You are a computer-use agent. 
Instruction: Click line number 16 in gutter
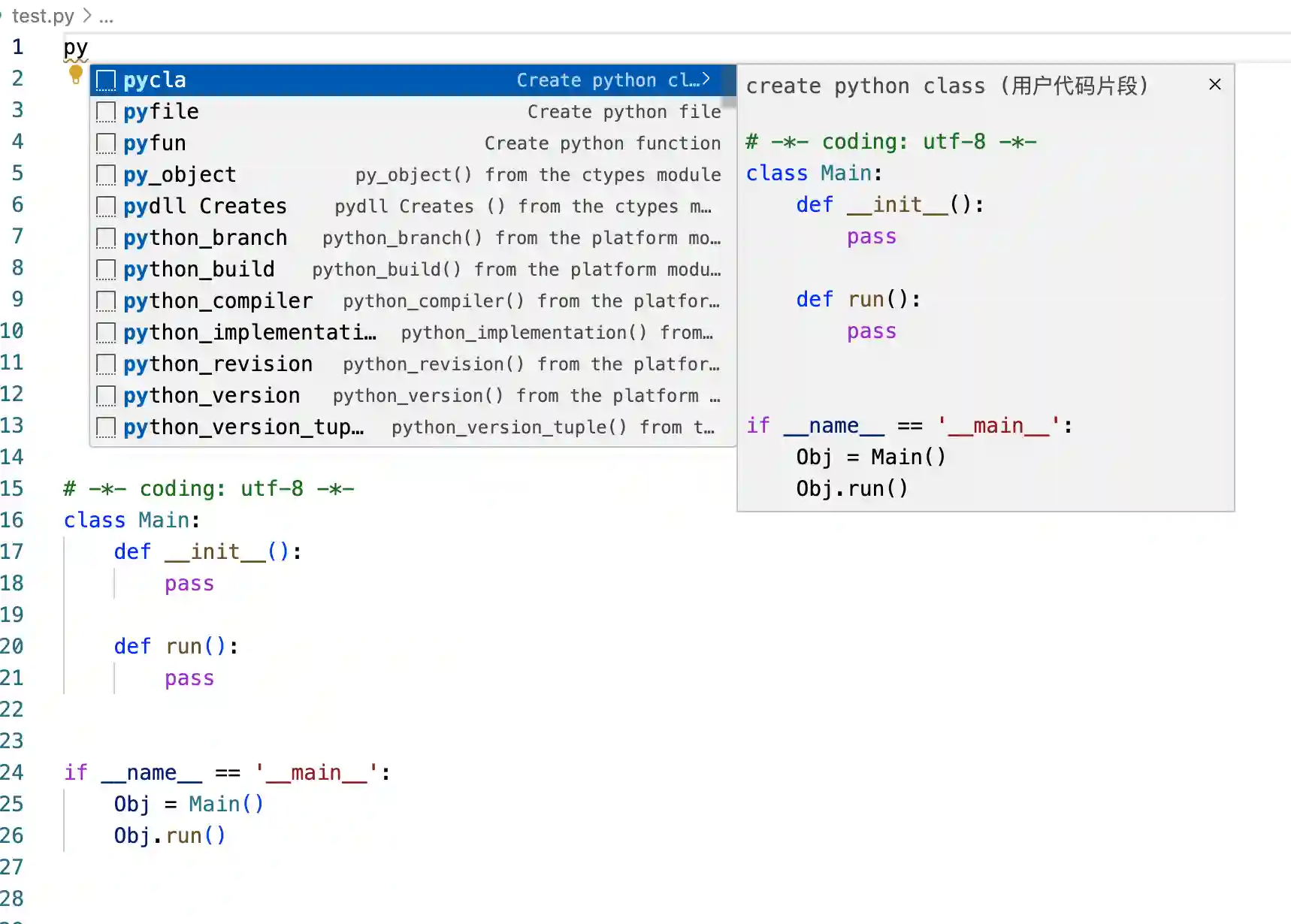coord(12,520)
